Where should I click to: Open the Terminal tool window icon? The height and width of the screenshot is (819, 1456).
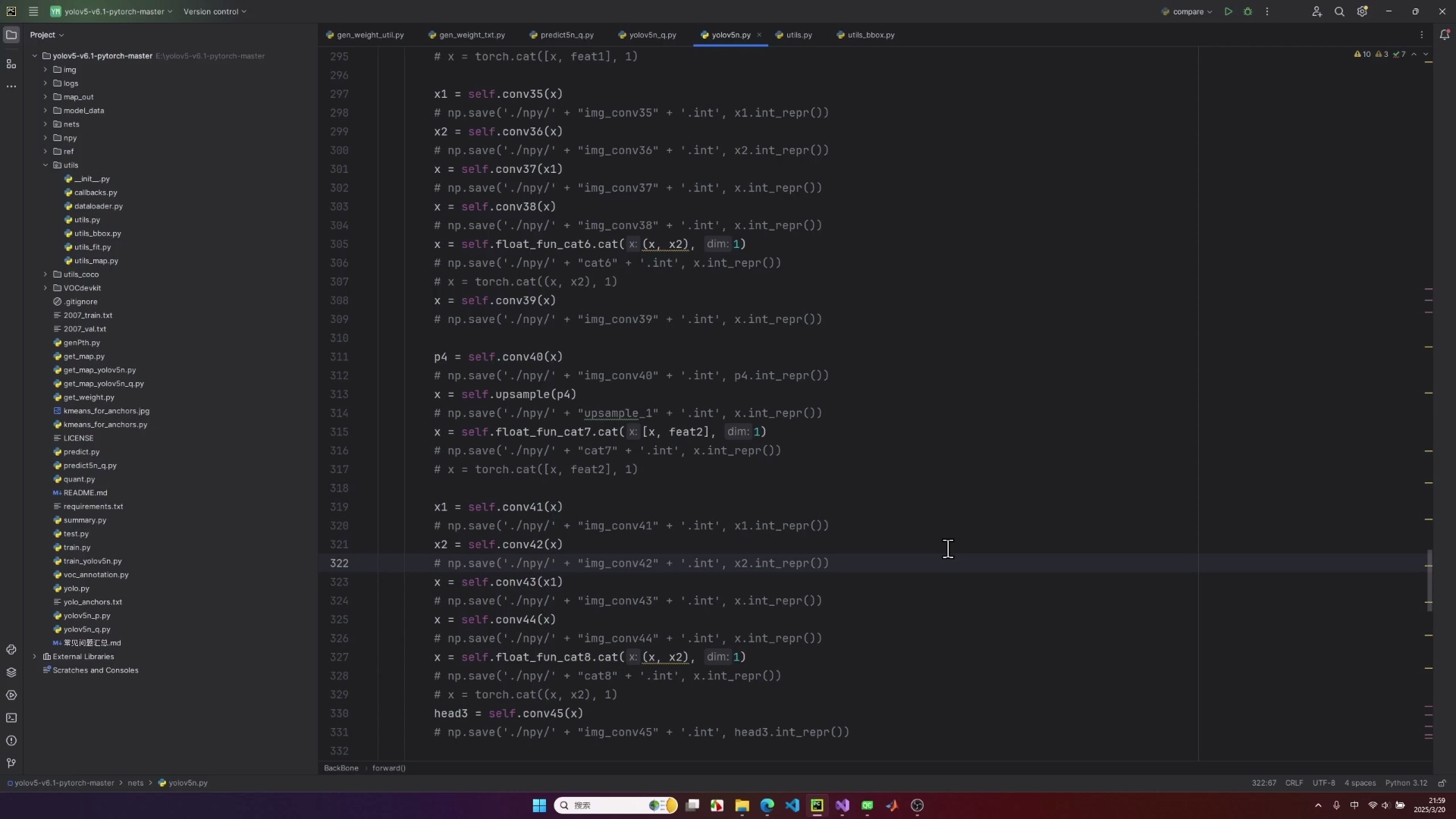[x=11, y=718]
